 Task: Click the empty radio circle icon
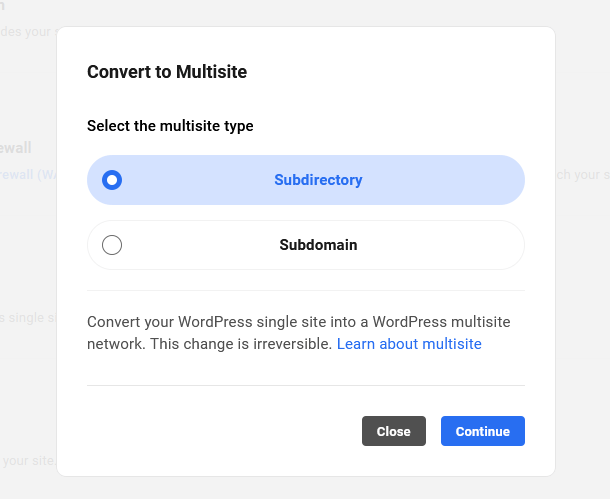click(x=112, y=245)
